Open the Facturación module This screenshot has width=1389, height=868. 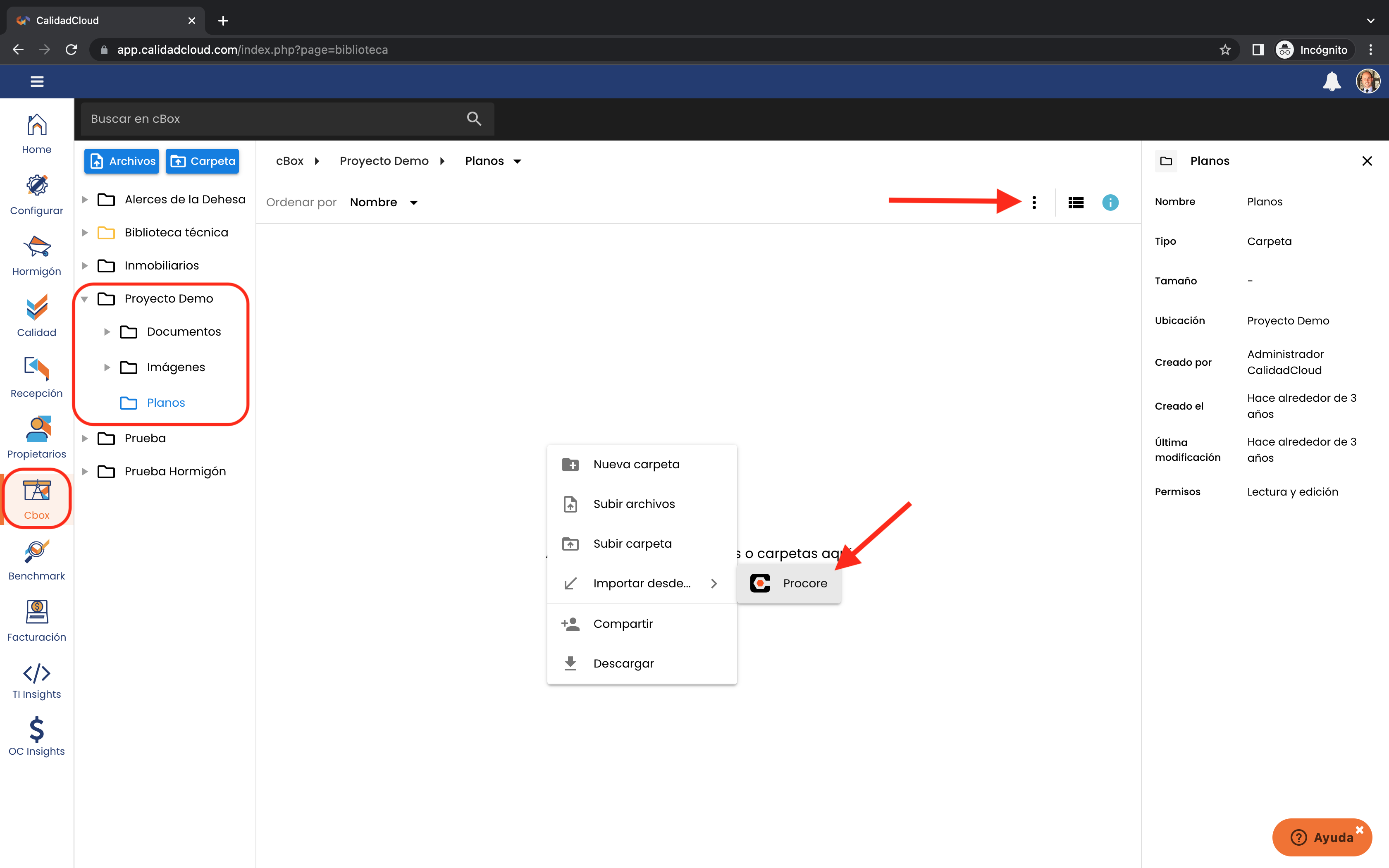(37, 621)
